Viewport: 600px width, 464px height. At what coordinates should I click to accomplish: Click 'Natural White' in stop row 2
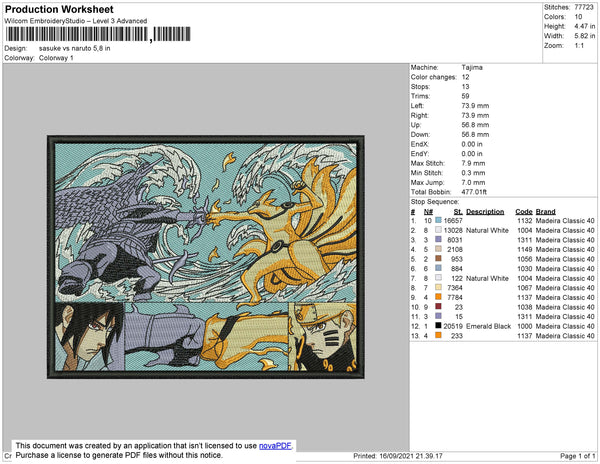coord(488,230)
